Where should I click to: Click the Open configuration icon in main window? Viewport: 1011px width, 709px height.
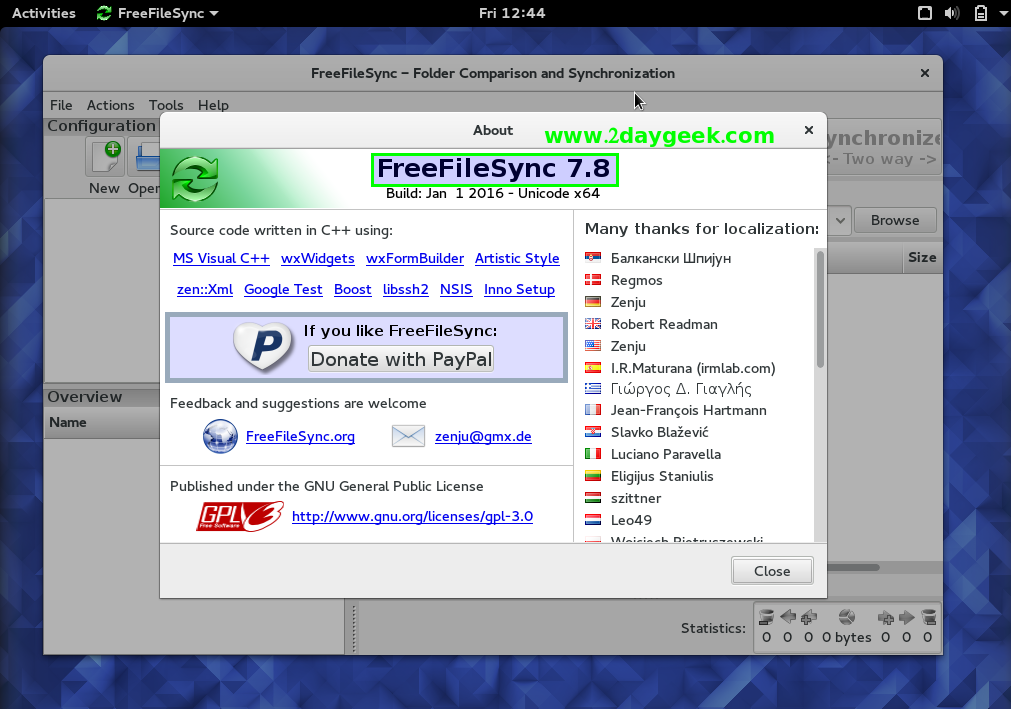[146, 158]
